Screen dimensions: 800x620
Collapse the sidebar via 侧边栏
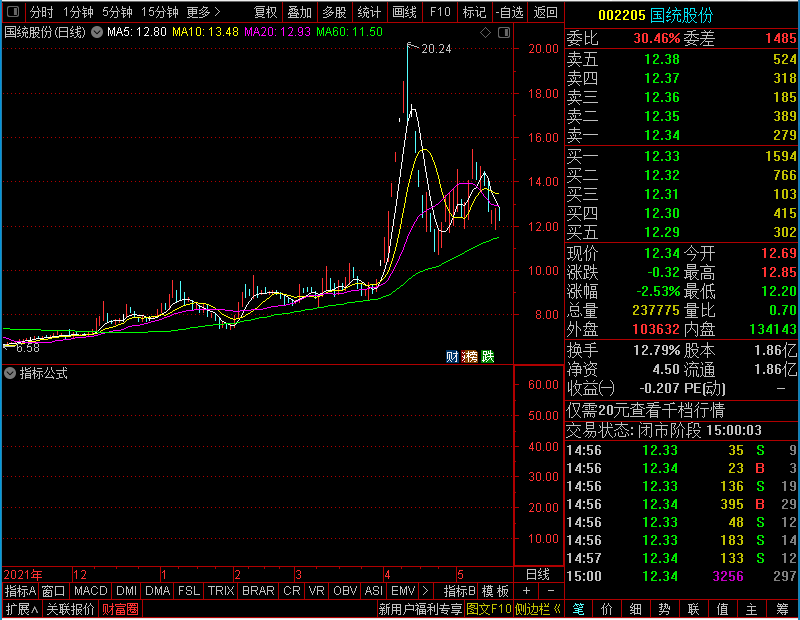coord(538,609)
